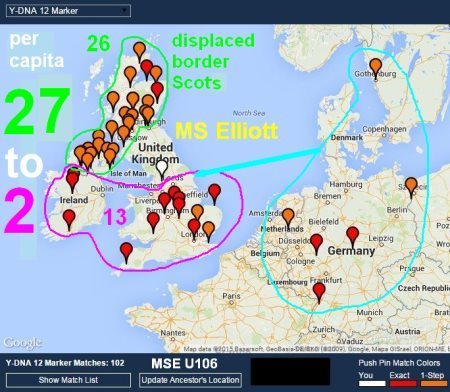450x392 pixels.
Task: Click the Paris city label on map
Action: point(231,296)
